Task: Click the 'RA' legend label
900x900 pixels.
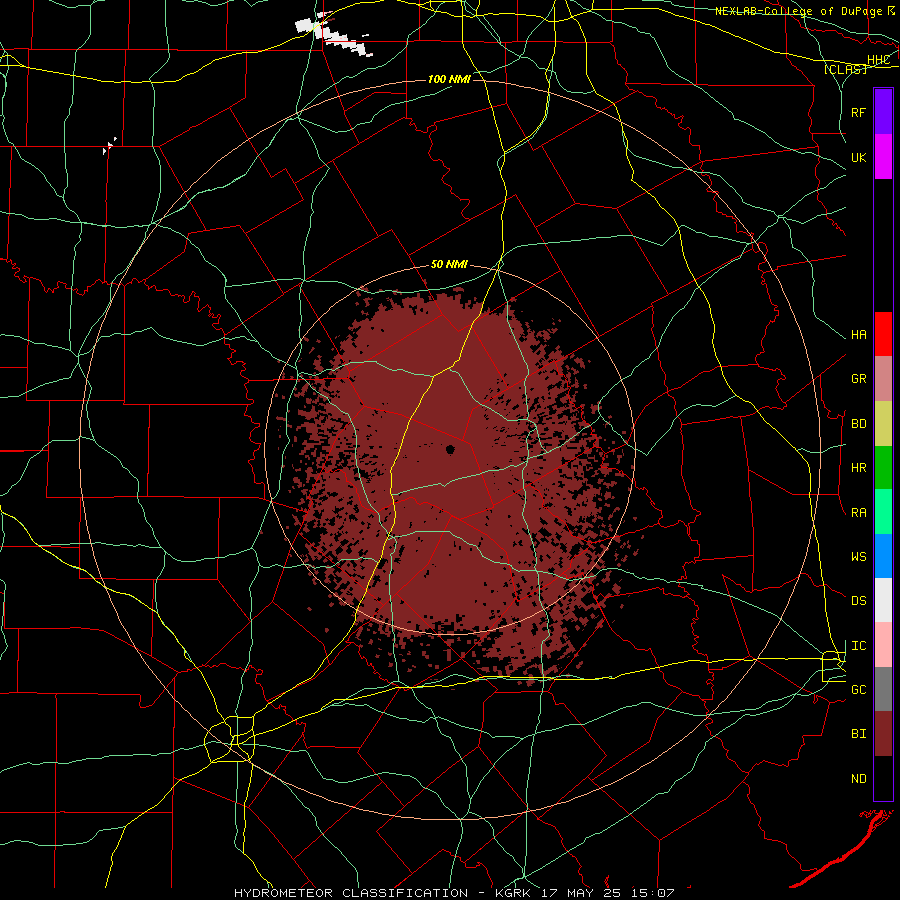Action: point(858,513)
